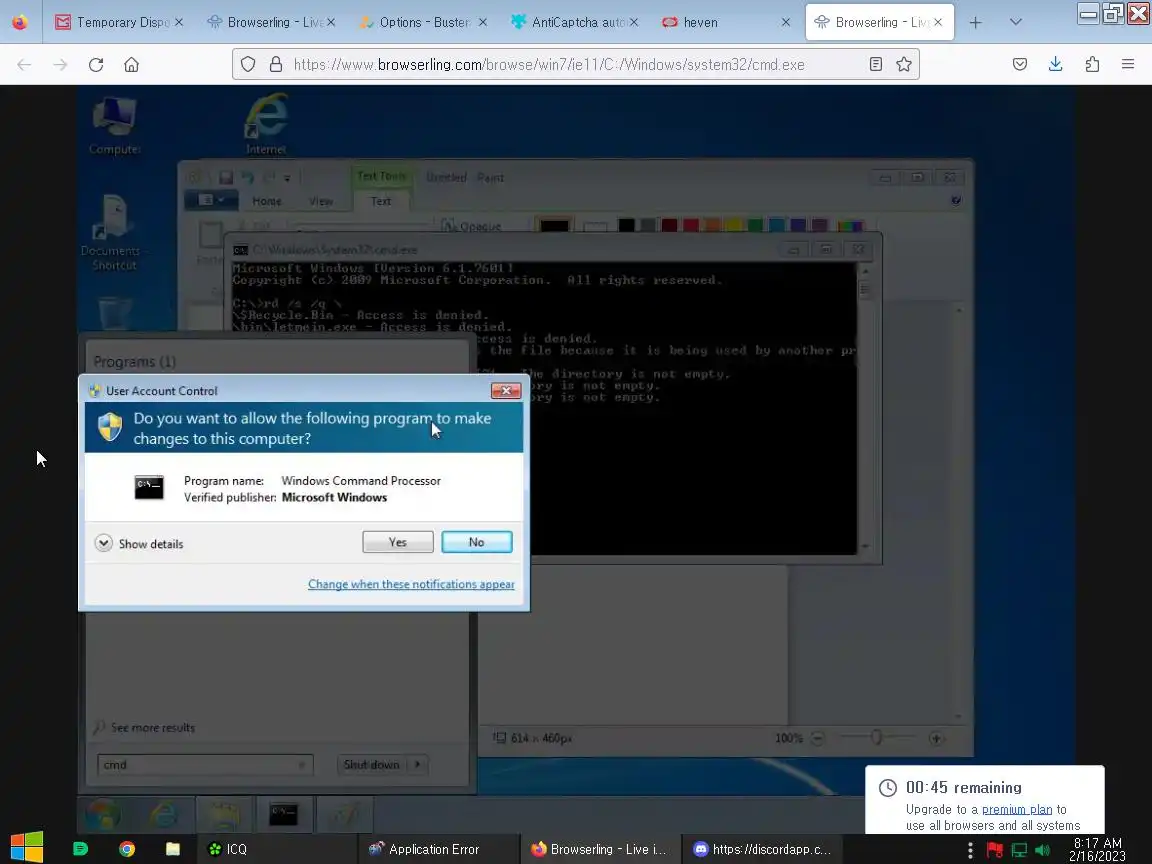This screenshot has width=1152, height=864.
Task: Open Firefox extensions menu
Action: coord(1092,65)
